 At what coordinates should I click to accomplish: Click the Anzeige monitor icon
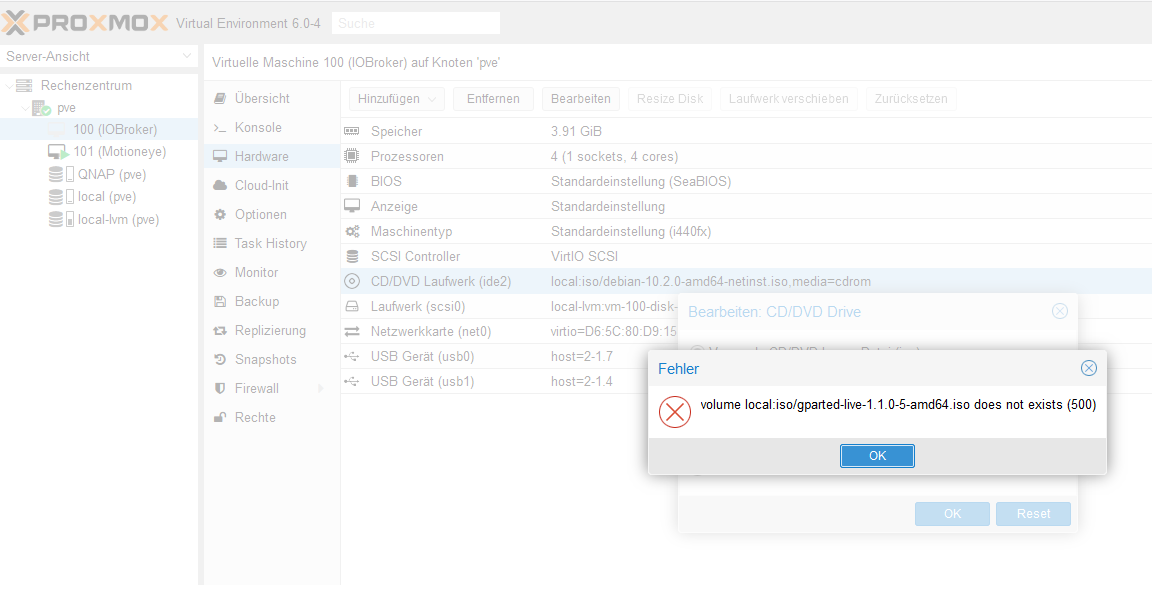coord(352,206)
